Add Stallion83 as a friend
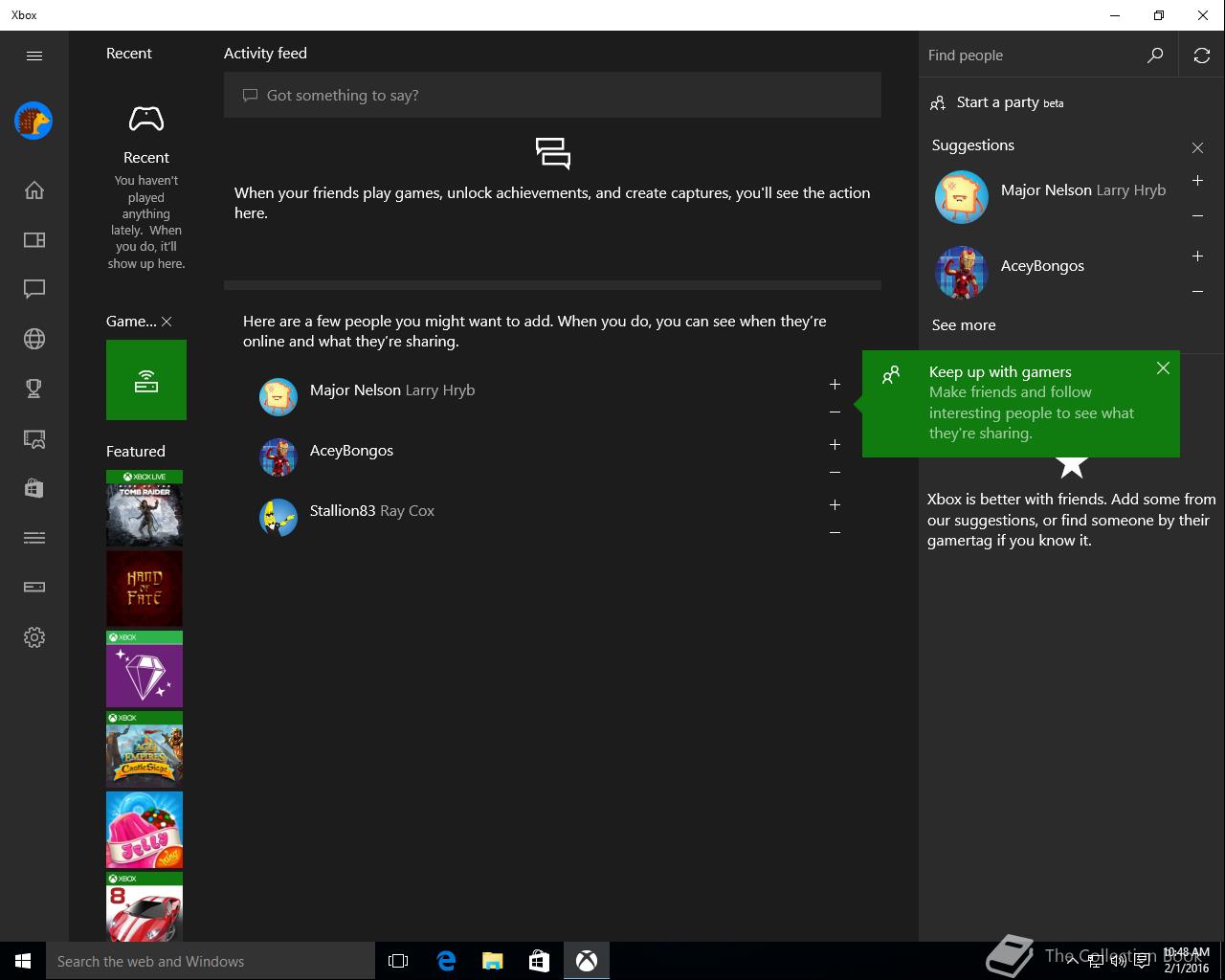 [x=835, y=504]
